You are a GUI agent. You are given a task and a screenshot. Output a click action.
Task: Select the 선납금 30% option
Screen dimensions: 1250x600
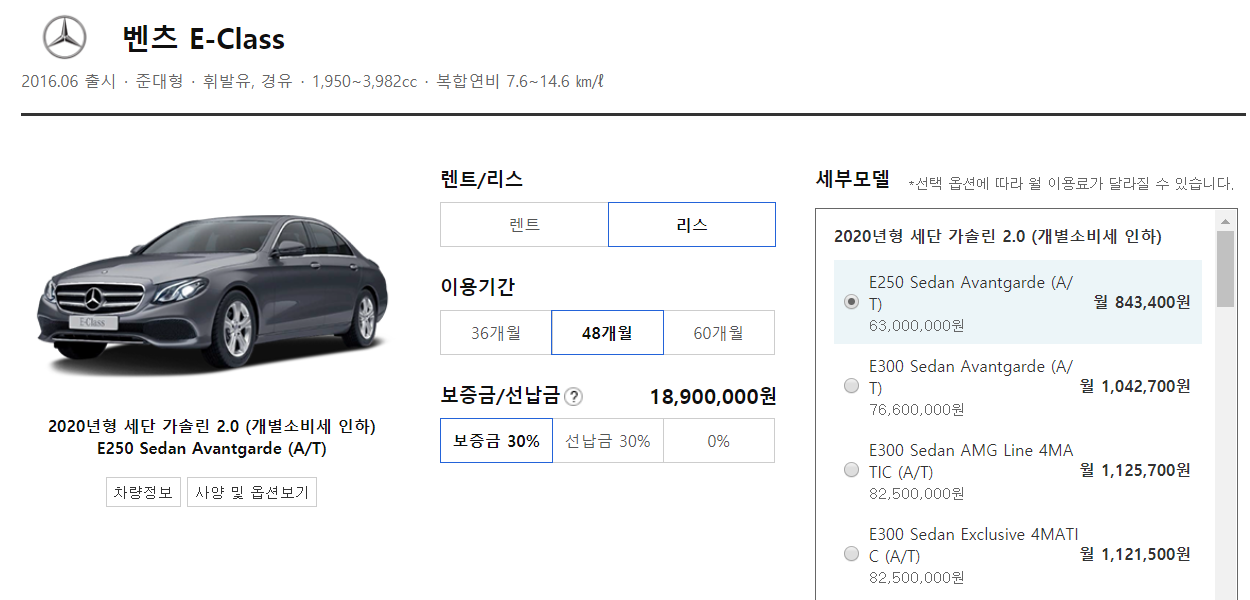[x=607, y=441]
